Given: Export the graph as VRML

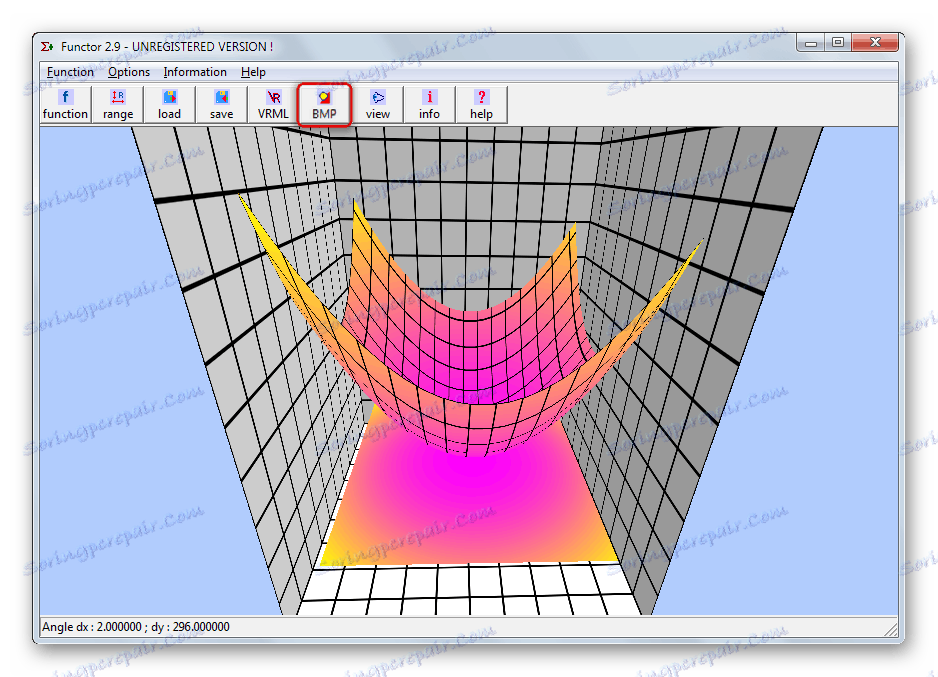Looking at the screenshot, I should (x=273, y=105).
